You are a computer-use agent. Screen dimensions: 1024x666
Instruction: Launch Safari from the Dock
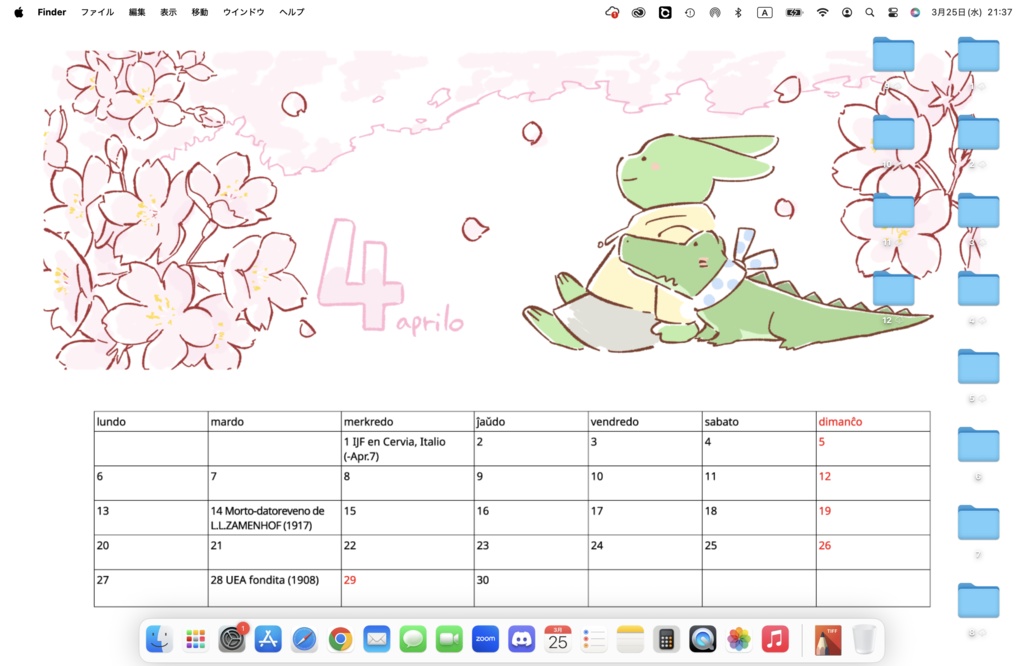pyautogui.click(x=304, y=639)
